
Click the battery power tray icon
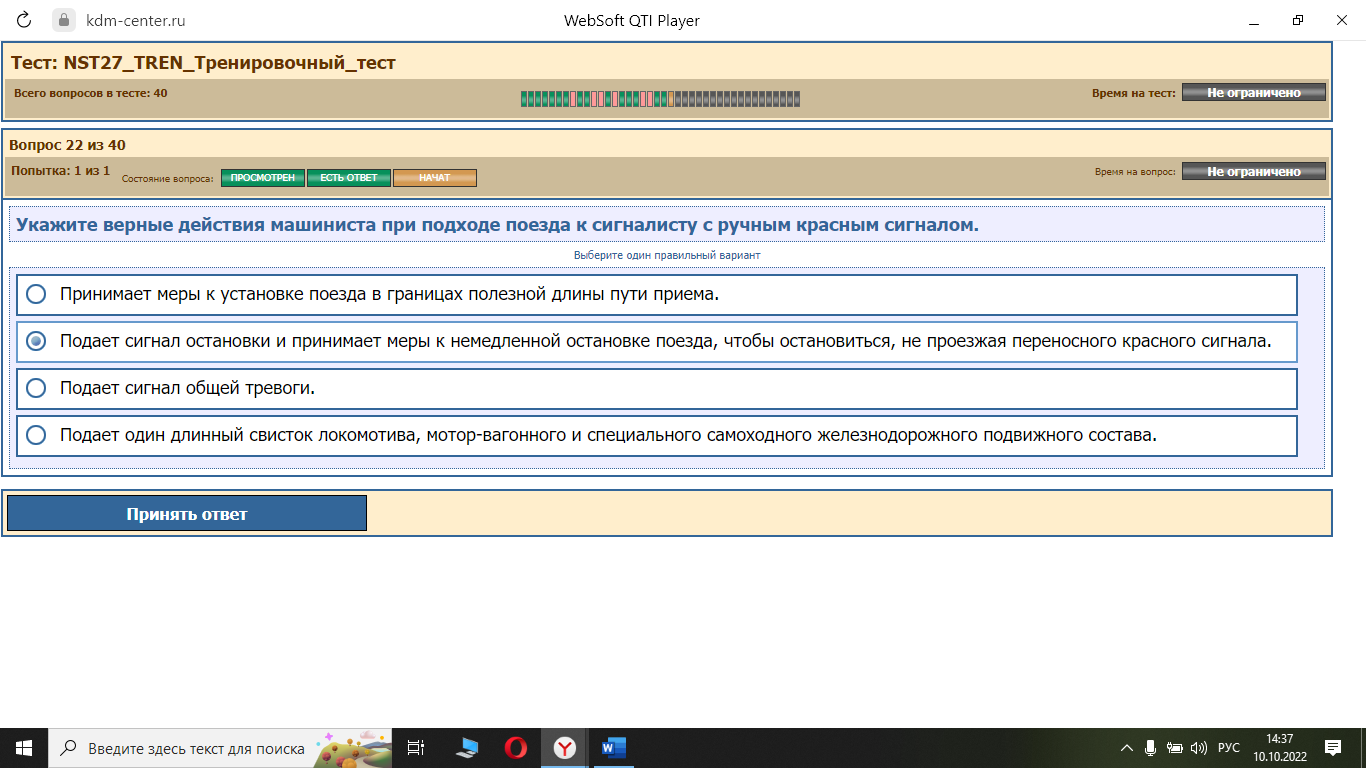[1175, 747]
